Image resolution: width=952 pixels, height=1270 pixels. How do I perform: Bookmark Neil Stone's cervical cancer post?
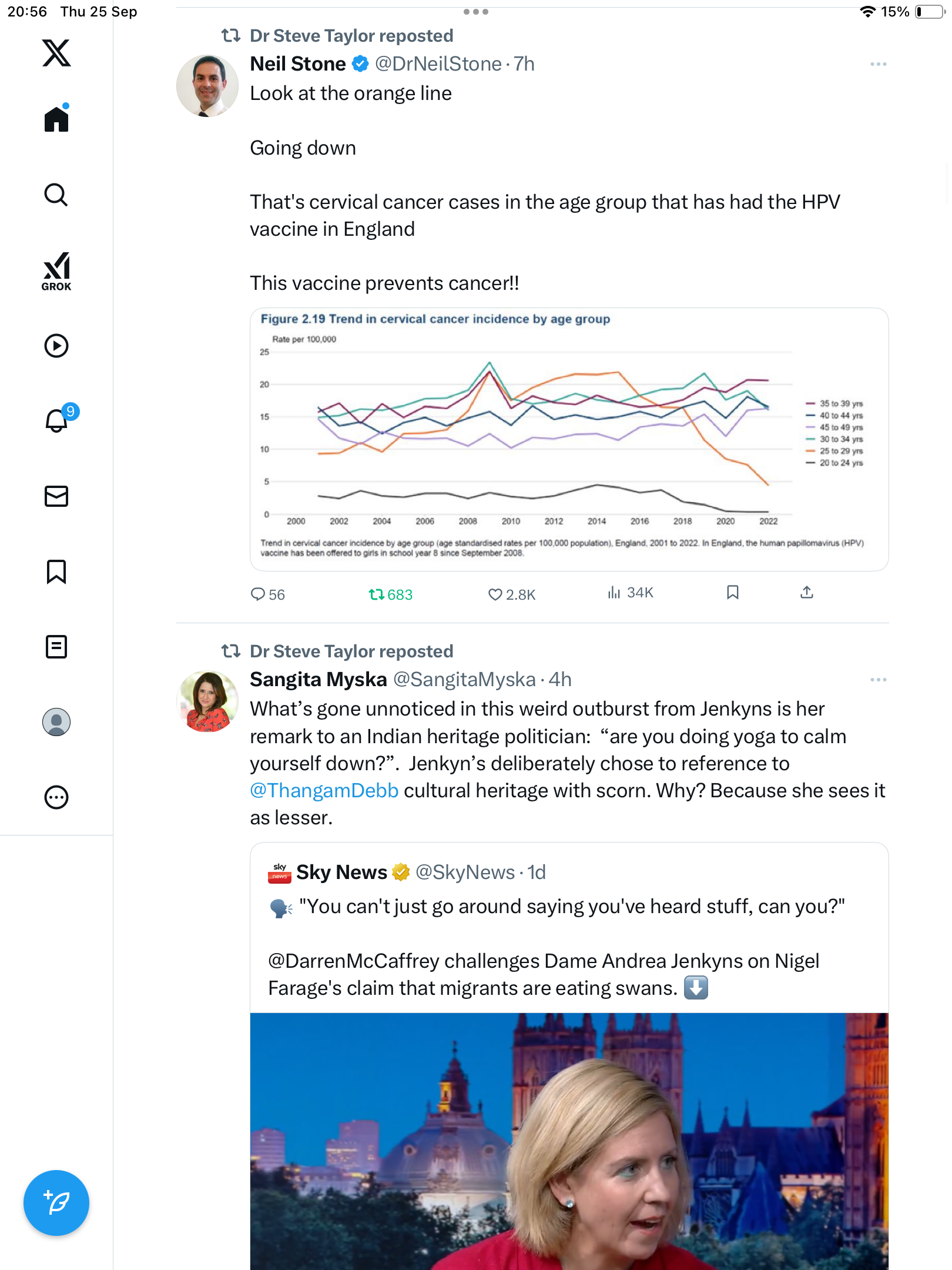pos(732,593)
